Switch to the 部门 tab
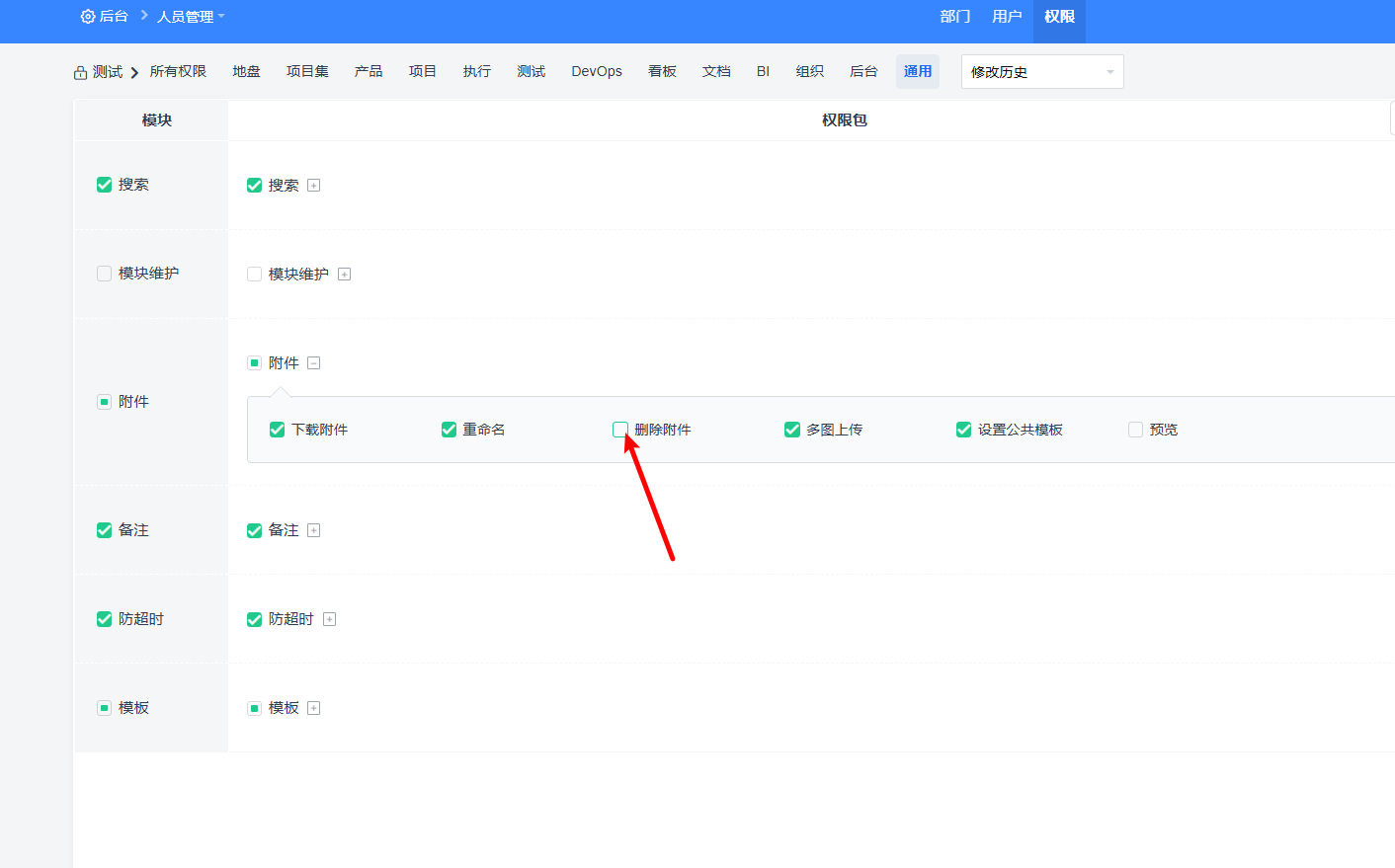The width and height of the screenshot is (1395, 868). click(x=955, y=17)
